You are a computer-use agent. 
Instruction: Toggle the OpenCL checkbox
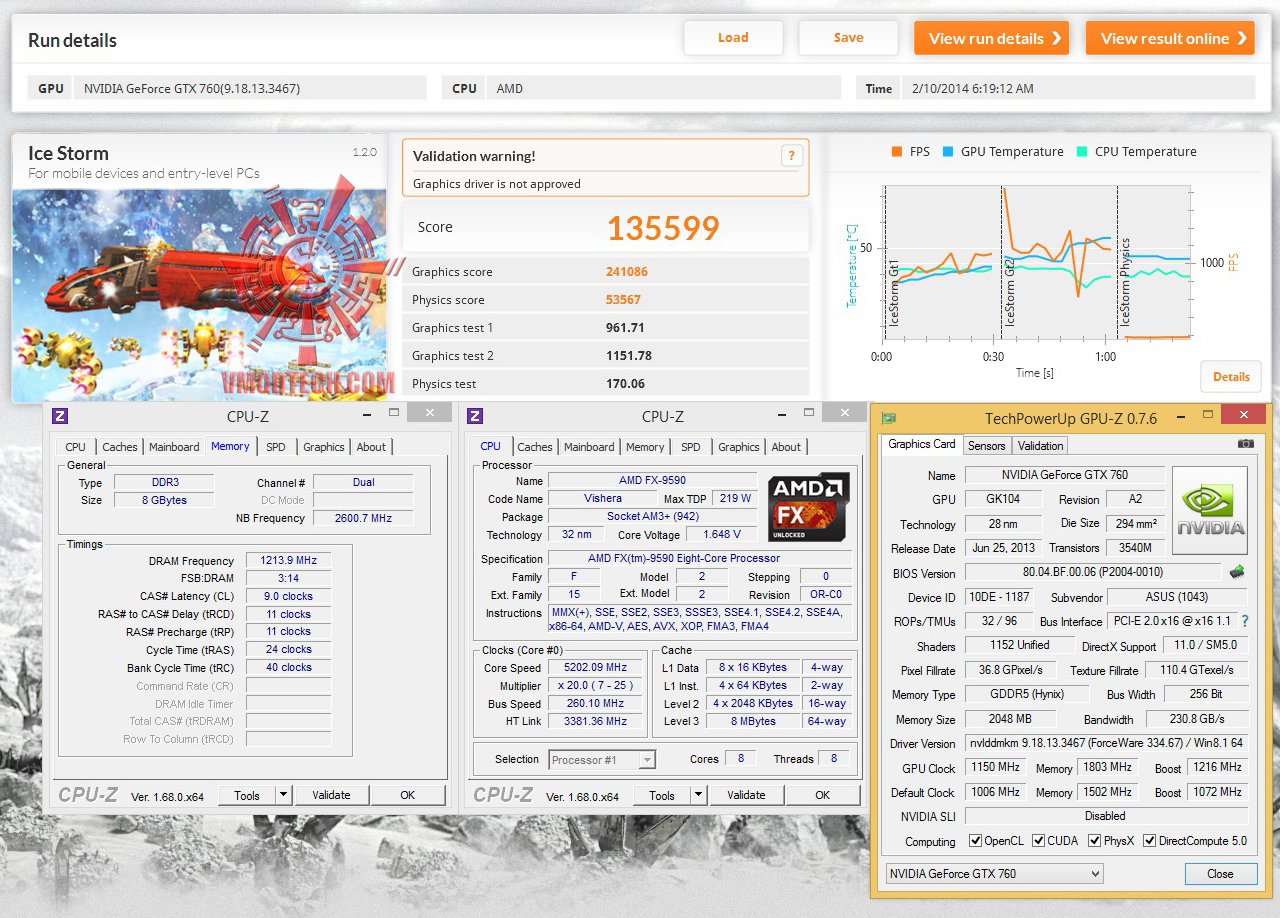pyautogui.click(x=975, y=841)
